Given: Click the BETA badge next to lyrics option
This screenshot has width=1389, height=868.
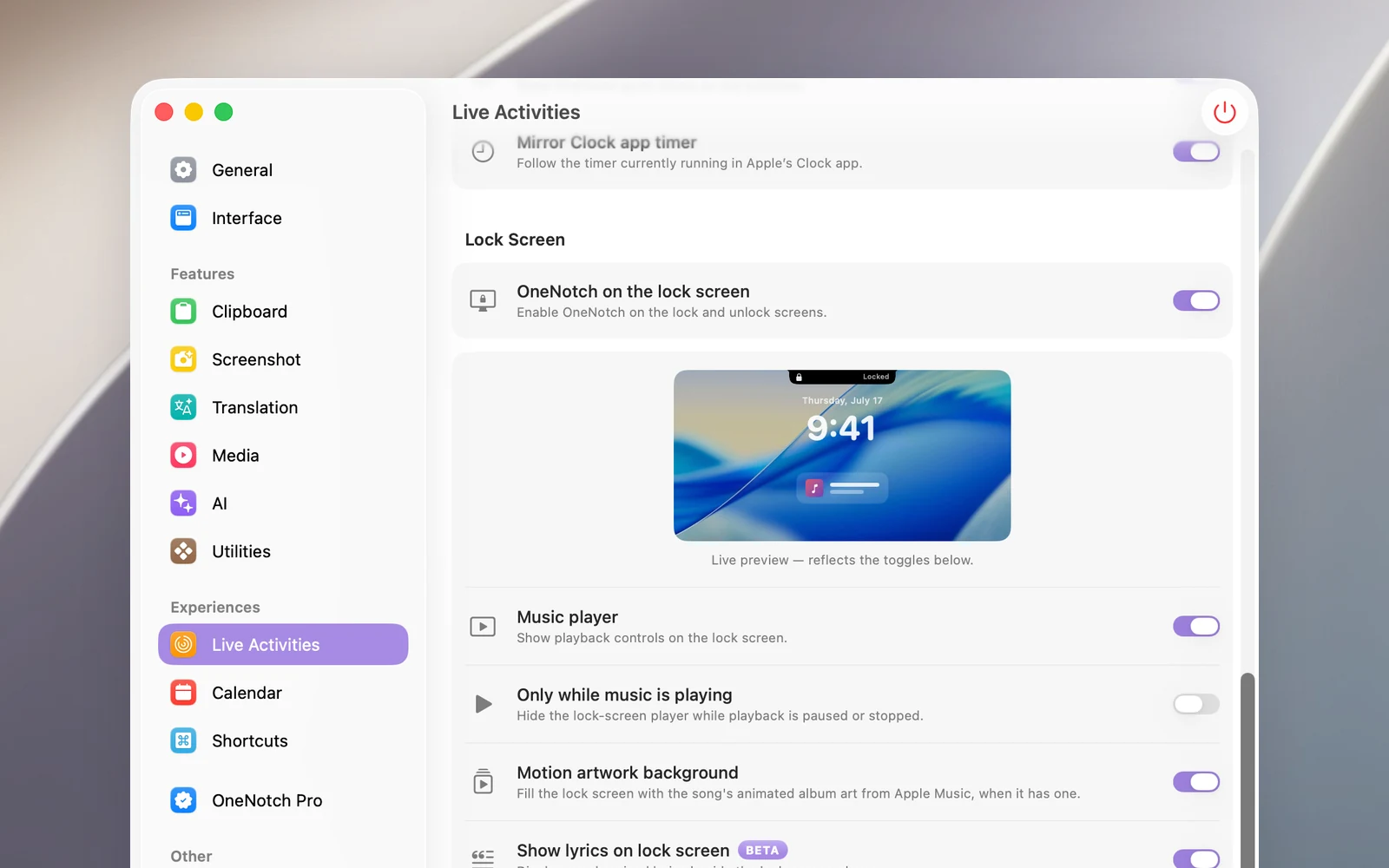Looking at the screenshot, I should pyautogui.click(x=762, y=851).
